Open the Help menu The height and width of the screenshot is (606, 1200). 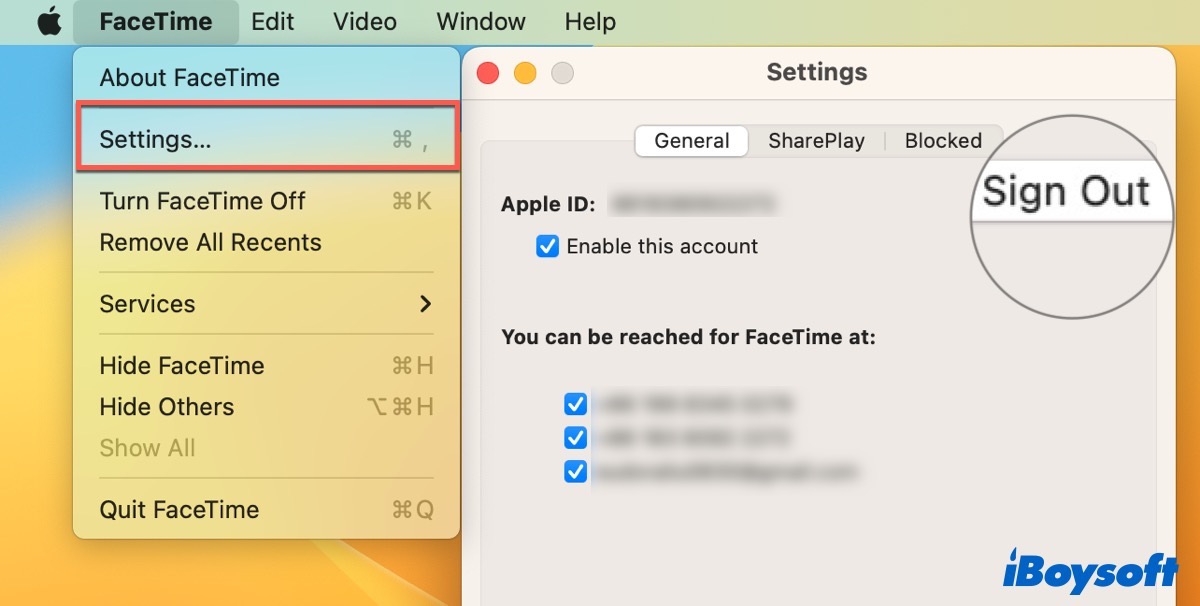[590, 22]
